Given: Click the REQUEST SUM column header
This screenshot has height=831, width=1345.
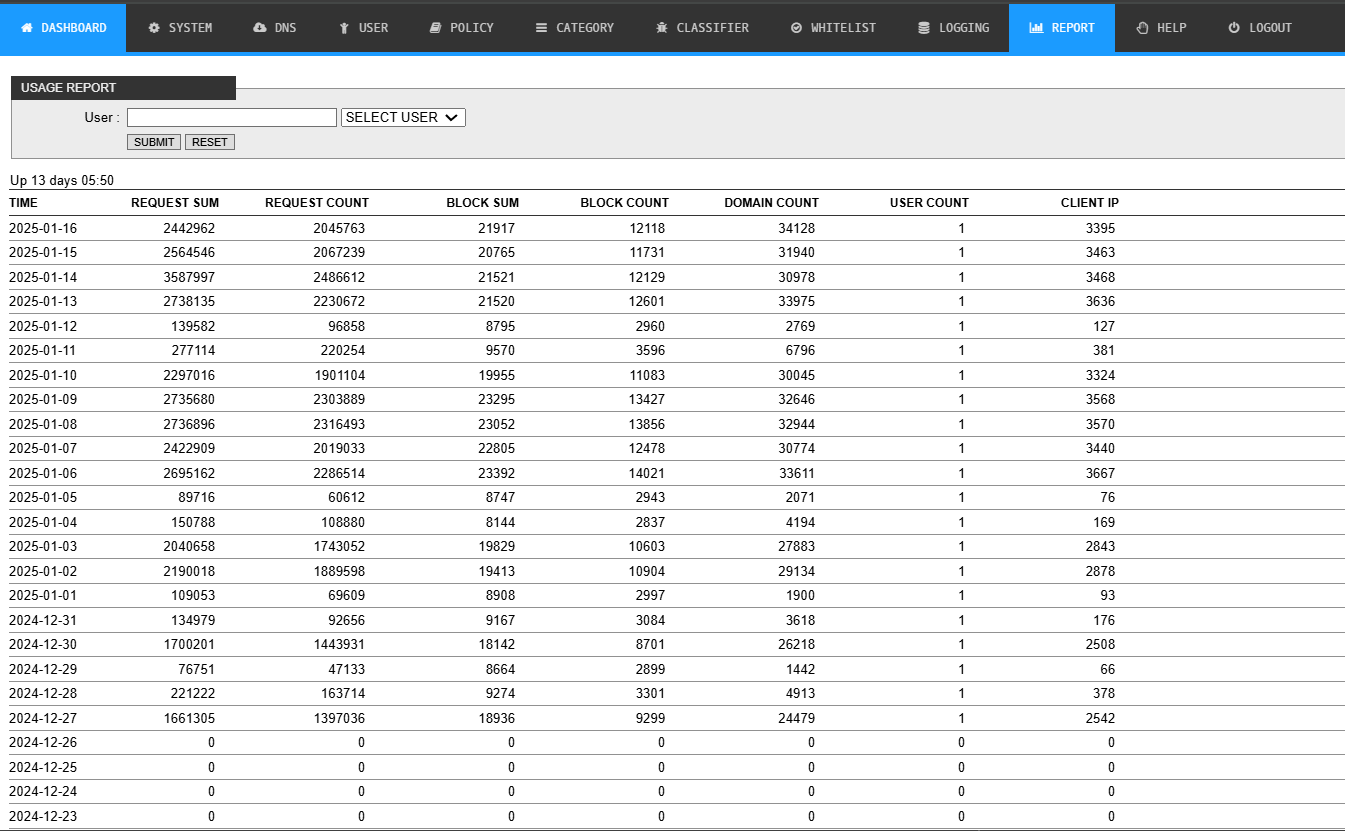Looking at the screenshot, I should (x=175, y=203).
